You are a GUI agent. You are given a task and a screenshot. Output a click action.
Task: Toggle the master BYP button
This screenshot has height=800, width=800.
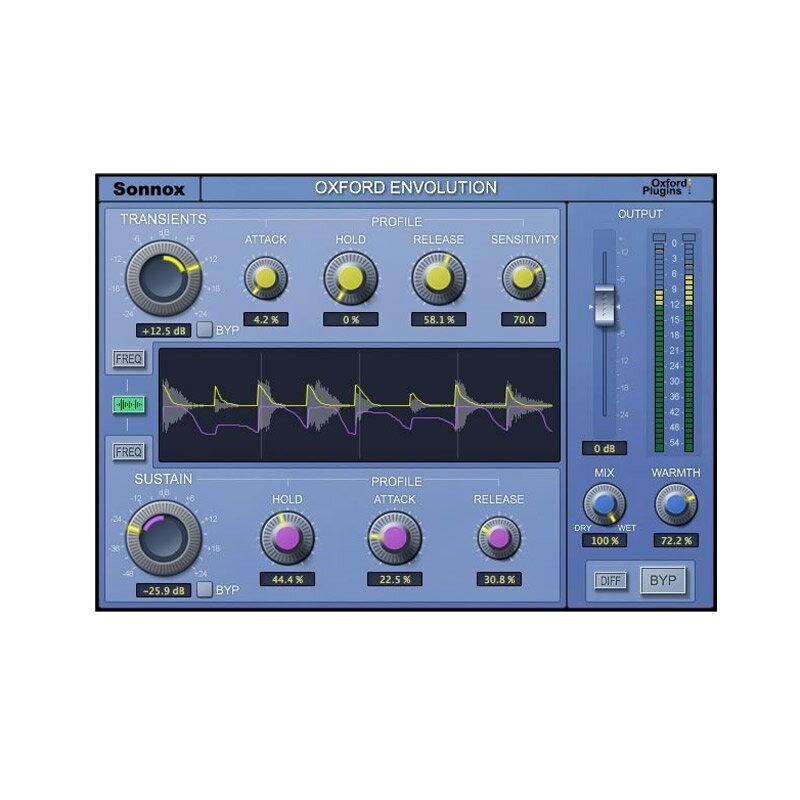click(x=663, y=581)
